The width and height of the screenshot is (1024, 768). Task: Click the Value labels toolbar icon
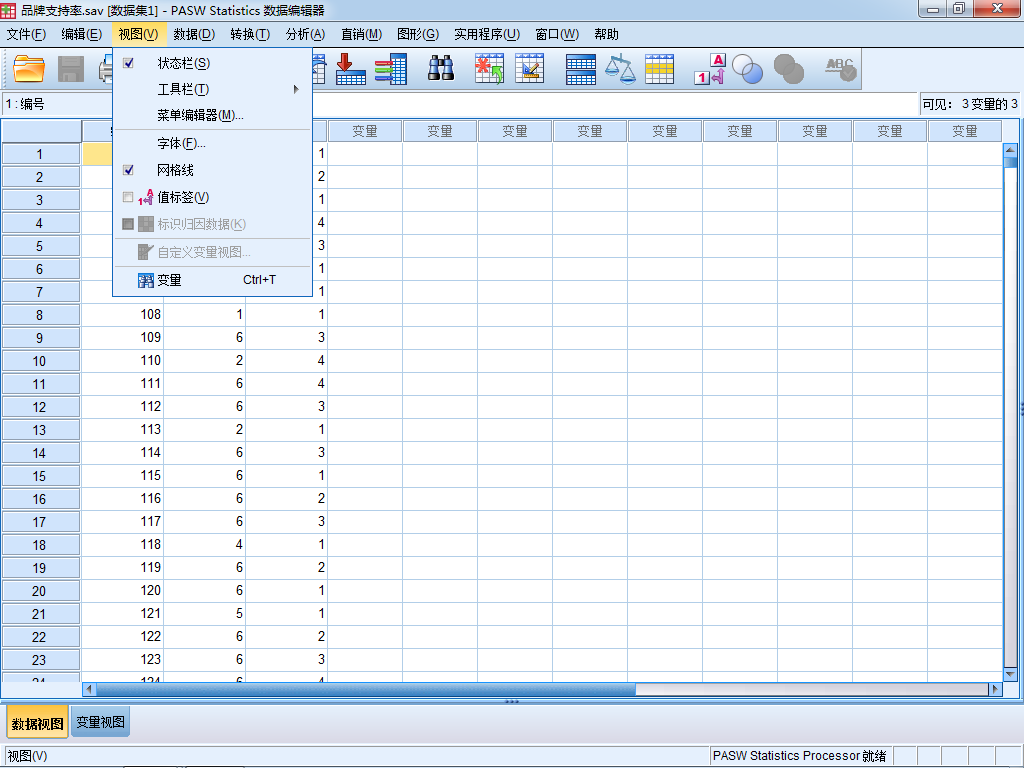point(710,69)
